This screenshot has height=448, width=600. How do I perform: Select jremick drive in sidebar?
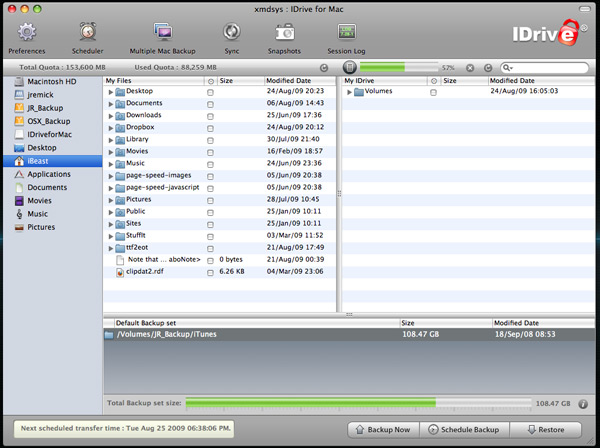coord(52,95)
